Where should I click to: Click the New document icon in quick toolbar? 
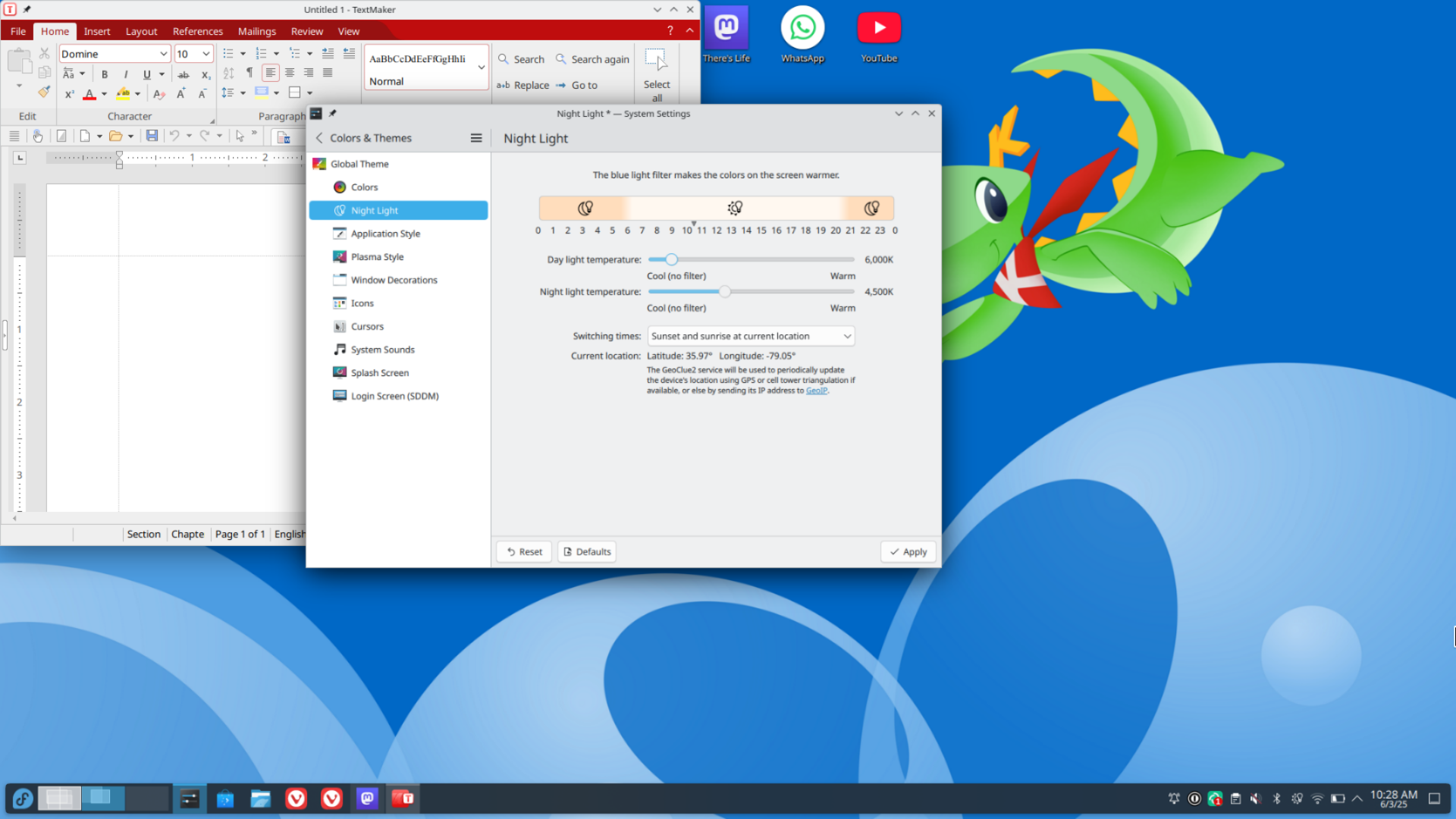(x=85, y=136)
